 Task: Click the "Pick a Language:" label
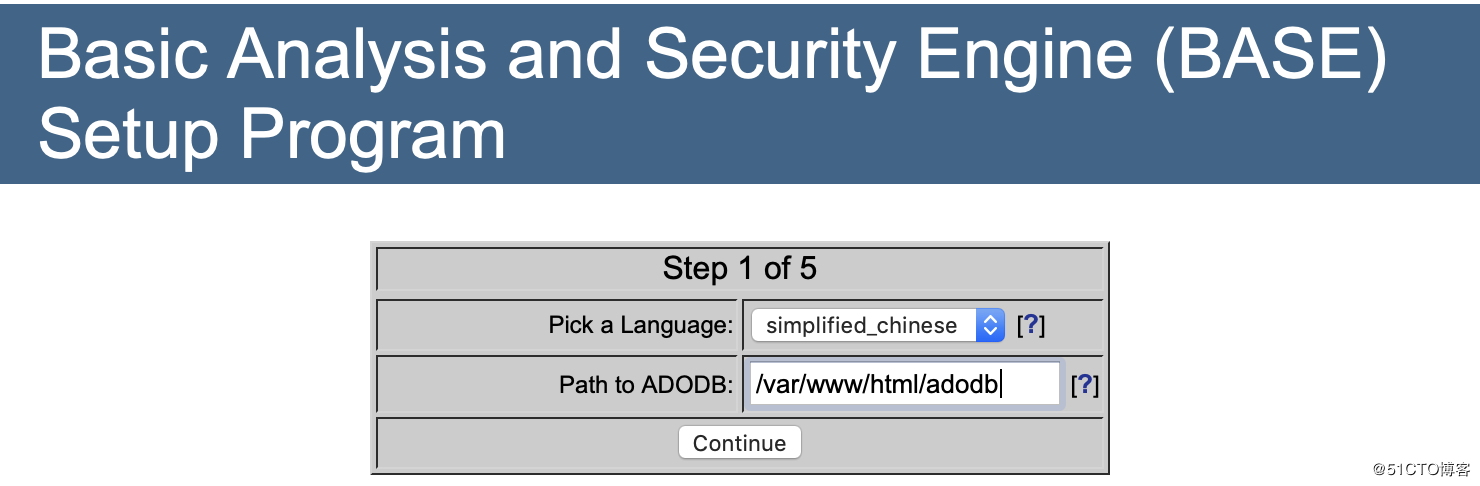(x=640, y=325)
